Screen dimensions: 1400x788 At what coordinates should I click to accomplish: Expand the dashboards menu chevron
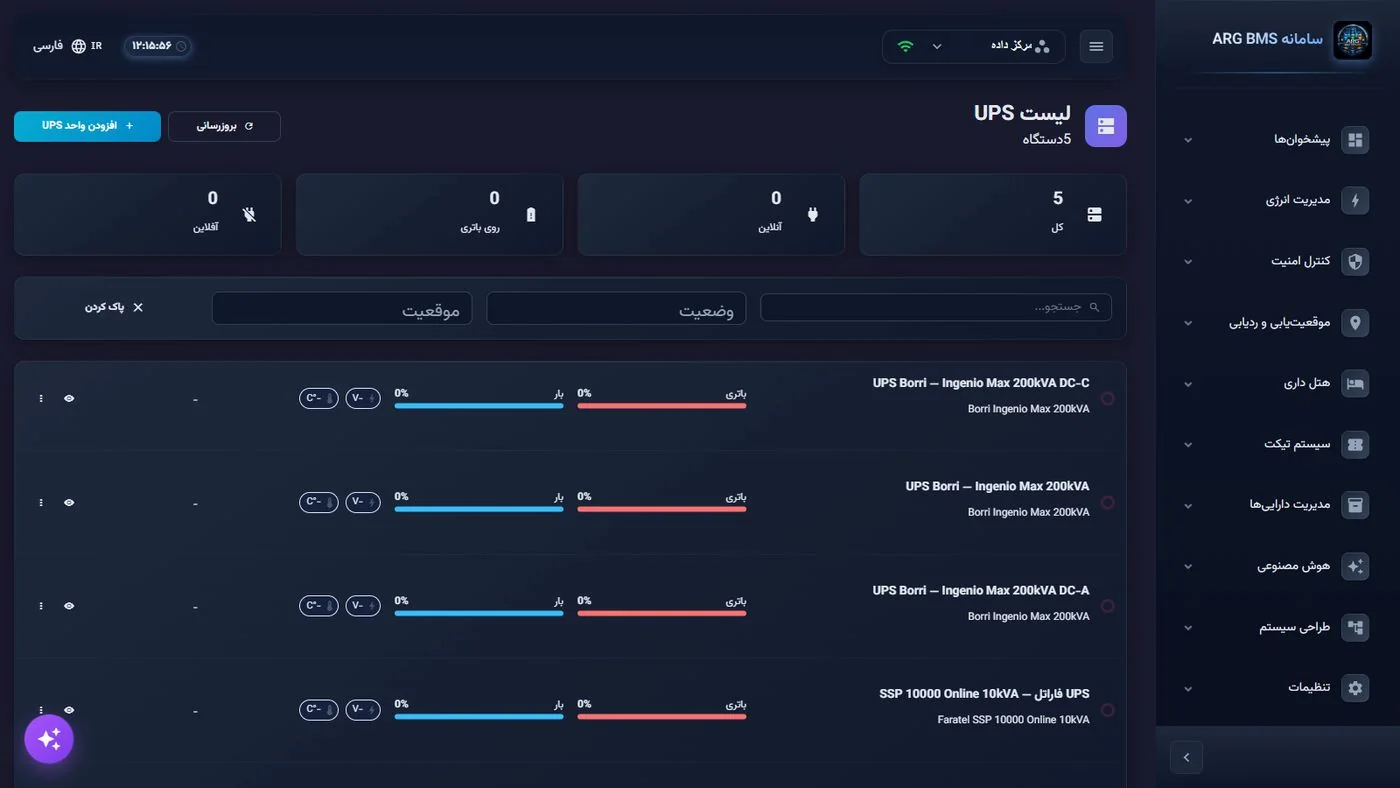click(x=1188, y=140)
